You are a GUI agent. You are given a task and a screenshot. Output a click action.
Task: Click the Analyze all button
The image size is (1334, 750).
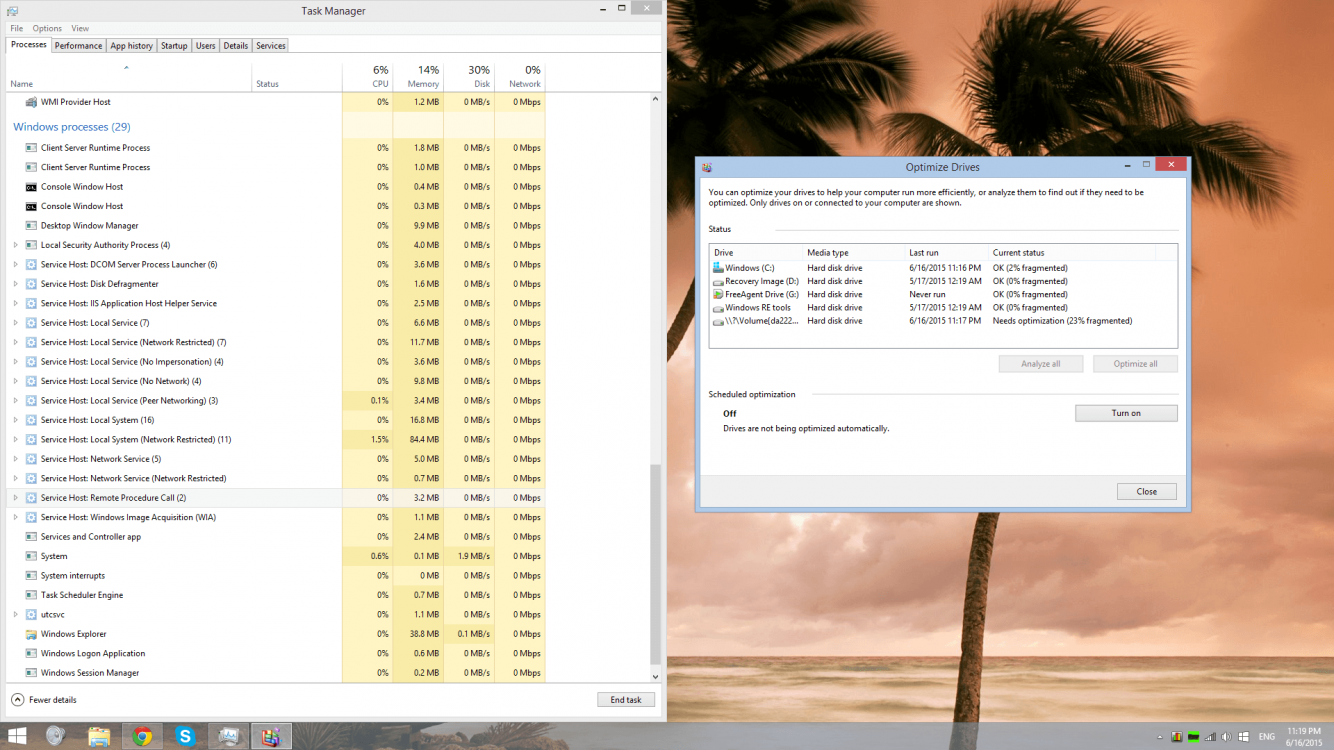[1041, 364]
